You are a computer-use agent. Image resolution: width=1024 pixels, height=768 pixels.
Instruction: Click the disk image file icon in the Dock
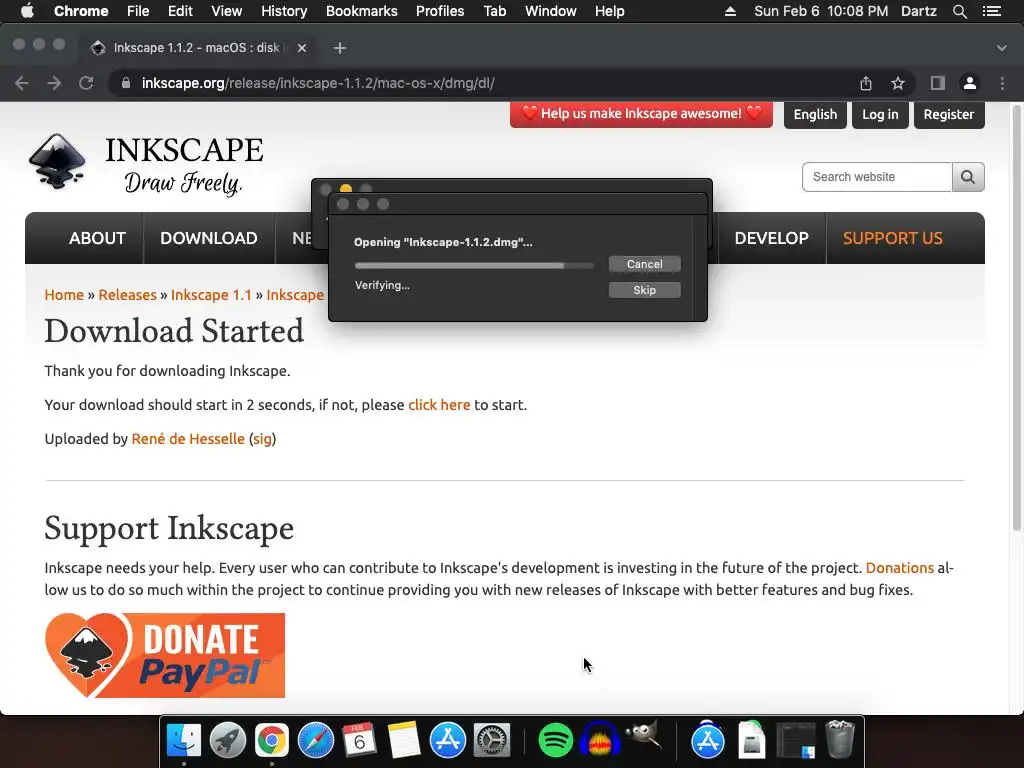click(752, 741)
